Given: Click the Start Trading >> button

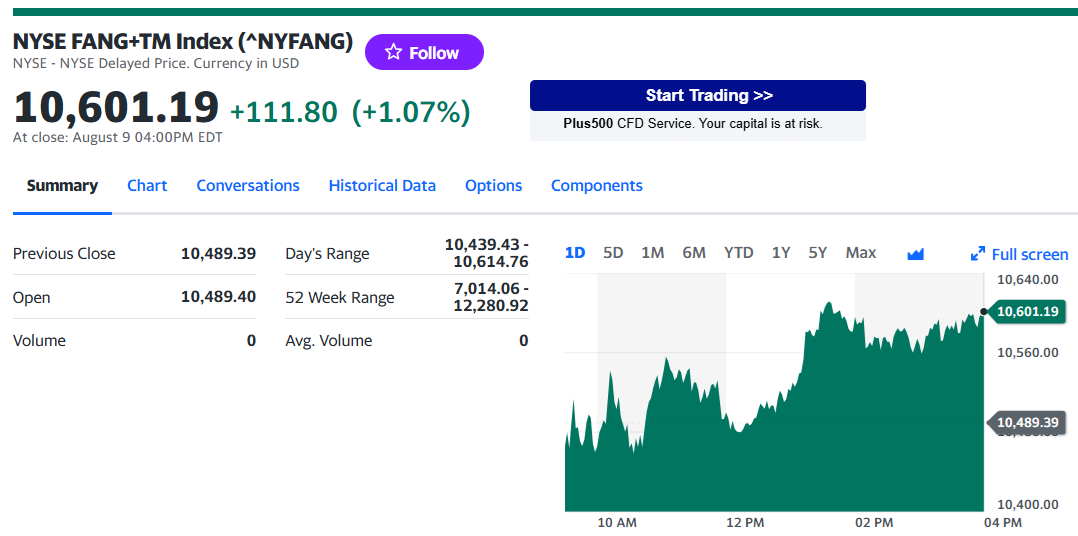Looking at the screenshot, I should tap(698, 96).
